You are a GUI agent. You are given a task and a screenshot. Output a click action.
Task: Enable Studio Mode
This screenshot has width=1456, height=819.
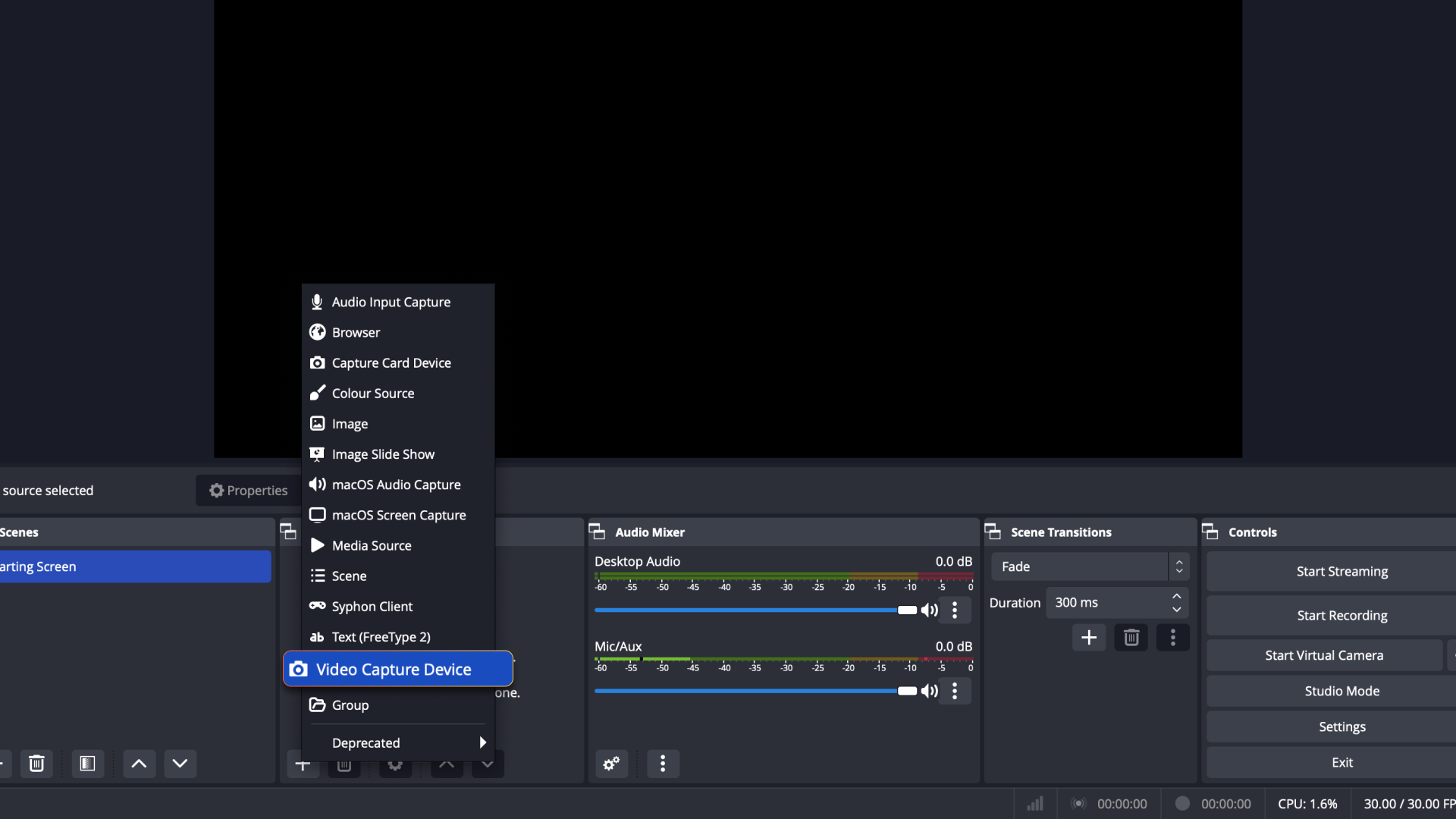coord(1341,690)
